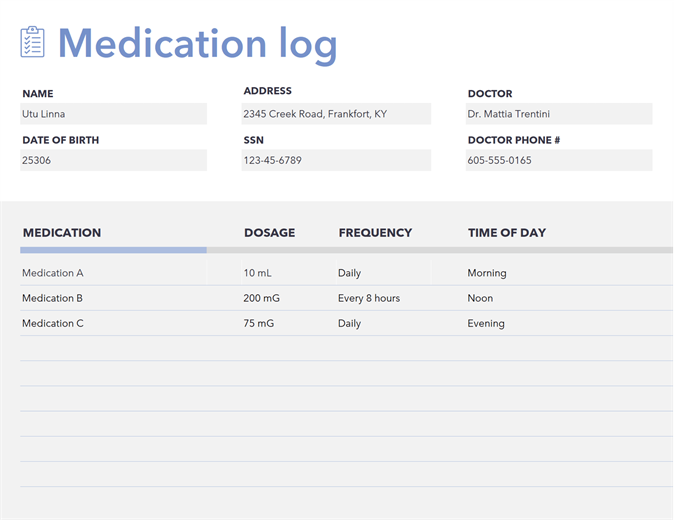
Task: Click the address field 2345 Creek Road
Action: 335,114
